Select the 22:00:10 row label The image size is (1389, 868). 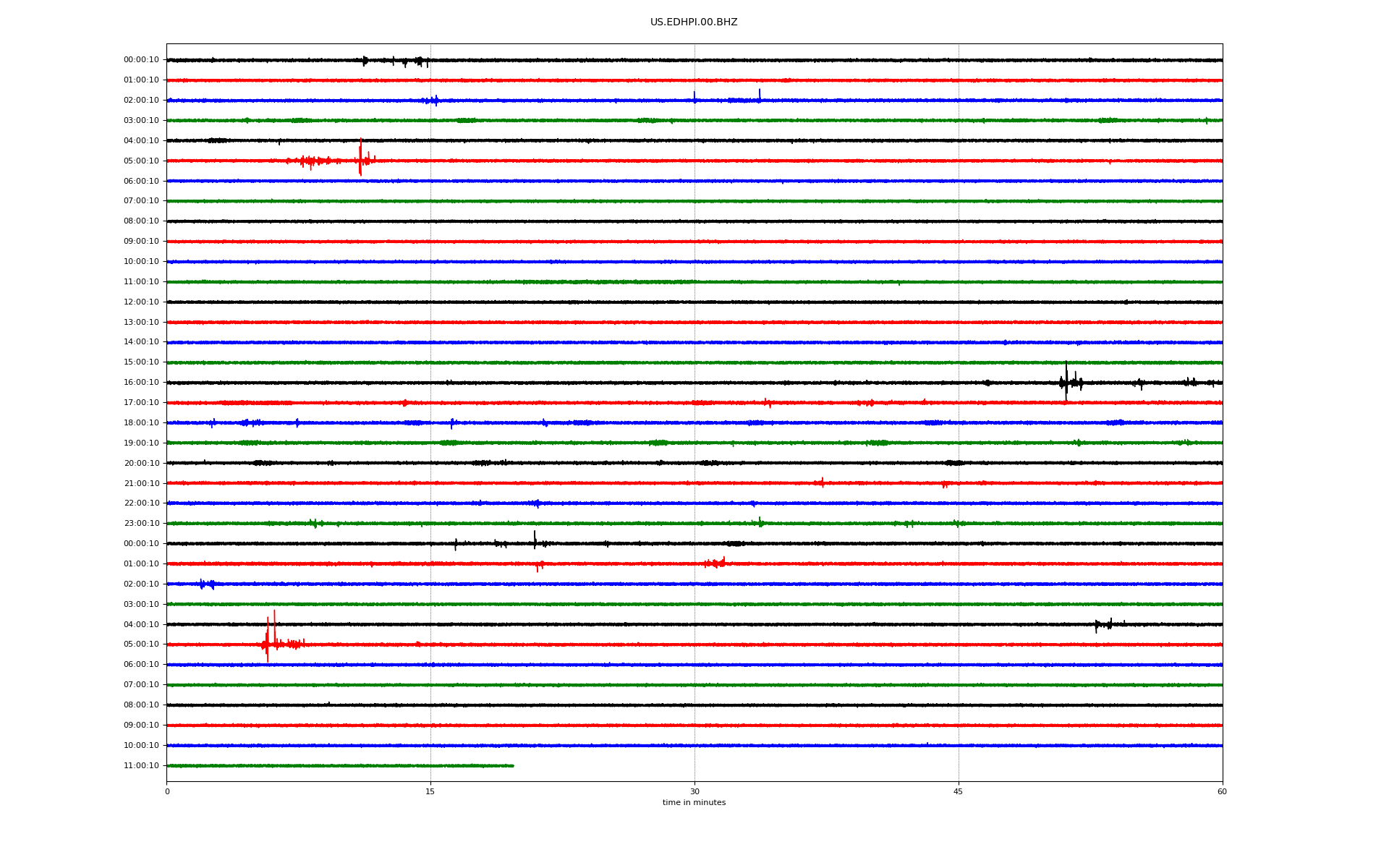(141, 503)
